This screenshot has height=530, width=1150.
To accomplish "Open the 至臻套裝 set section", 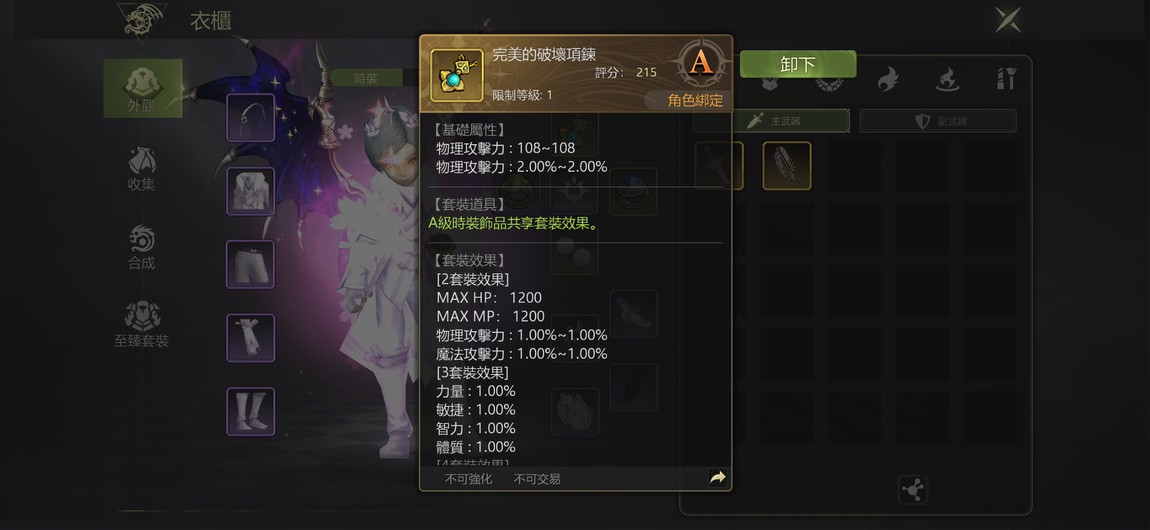I will pyautogui.click(x=142, y=325).
